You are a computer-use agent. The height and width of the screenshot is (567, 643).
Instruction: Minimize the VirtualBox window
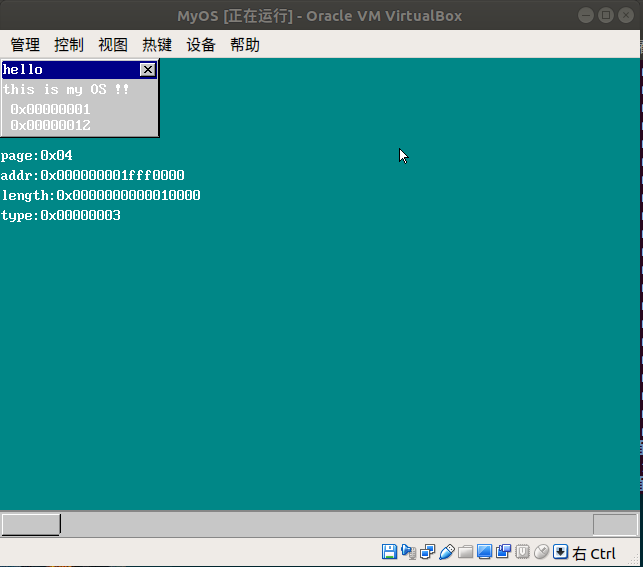[586, 16]
